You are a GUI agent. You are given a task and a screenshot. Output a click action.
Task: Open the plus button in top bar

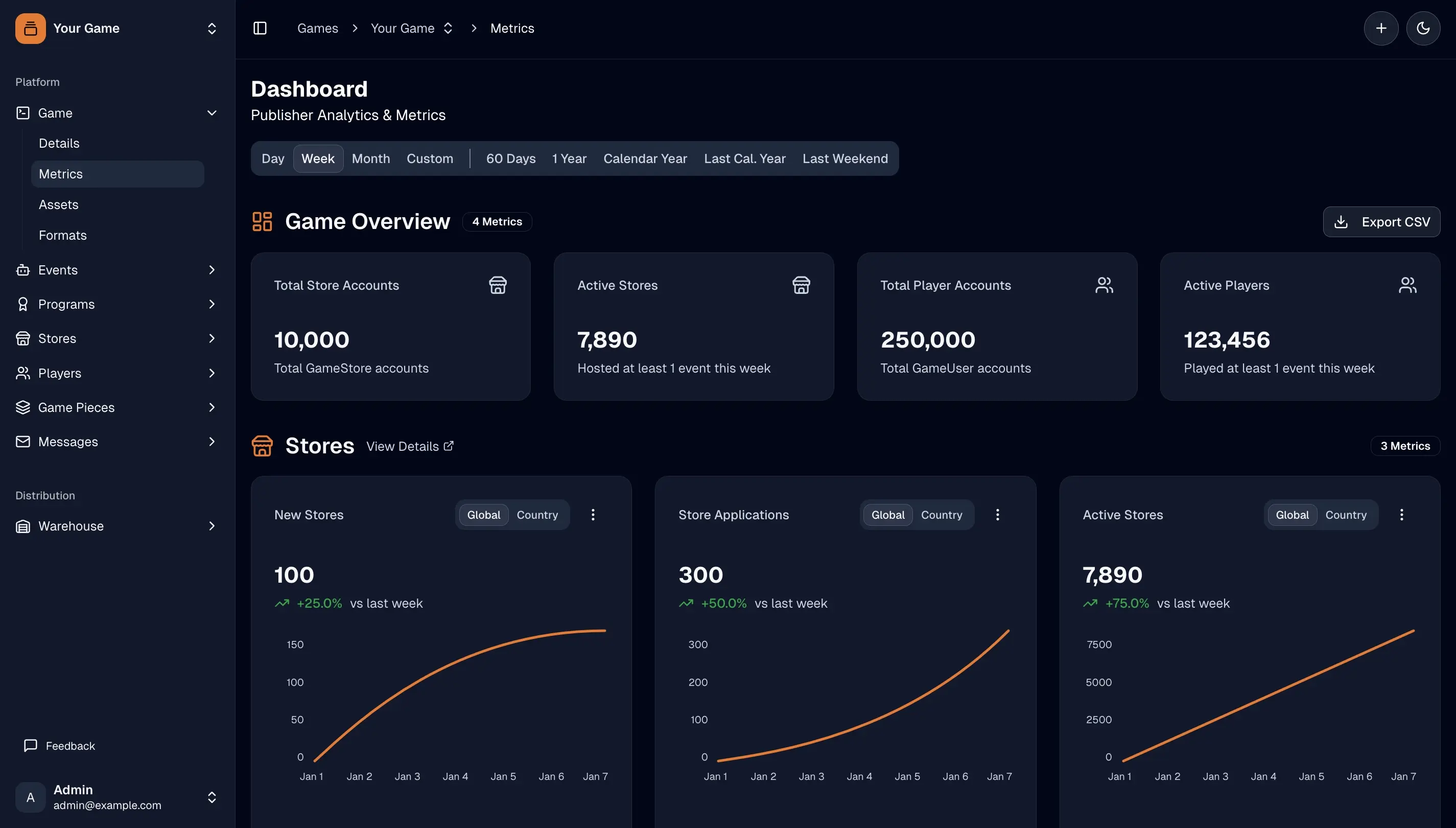coord(1381,28)
